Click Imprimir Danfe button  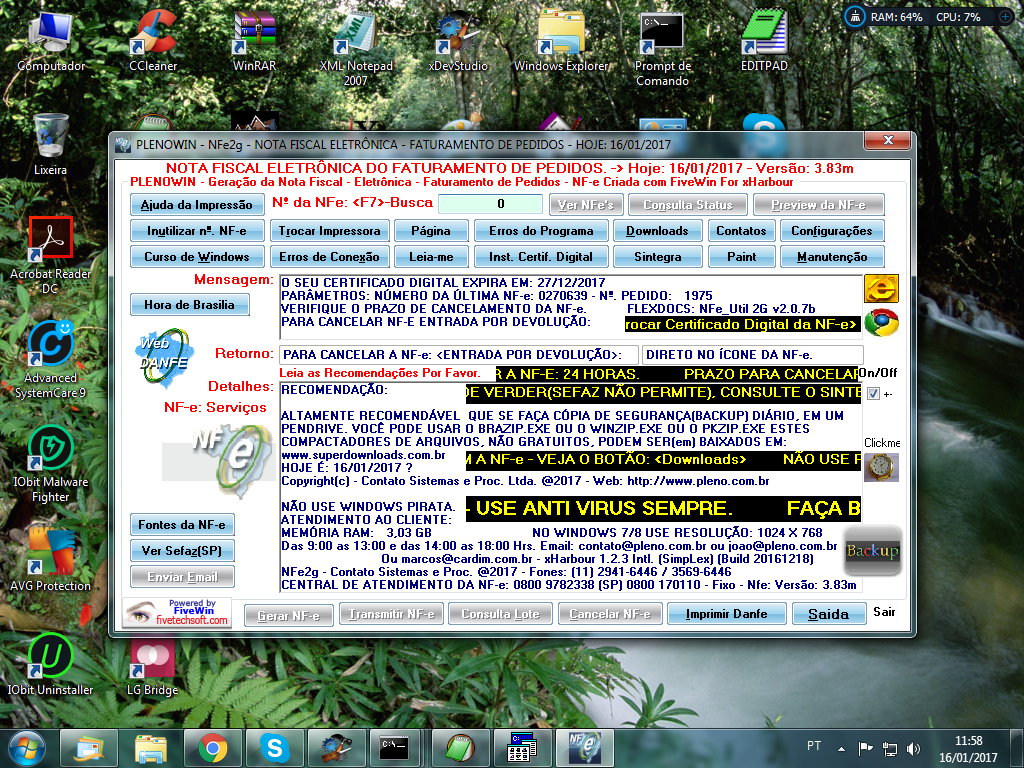click(x=726, y=614)
